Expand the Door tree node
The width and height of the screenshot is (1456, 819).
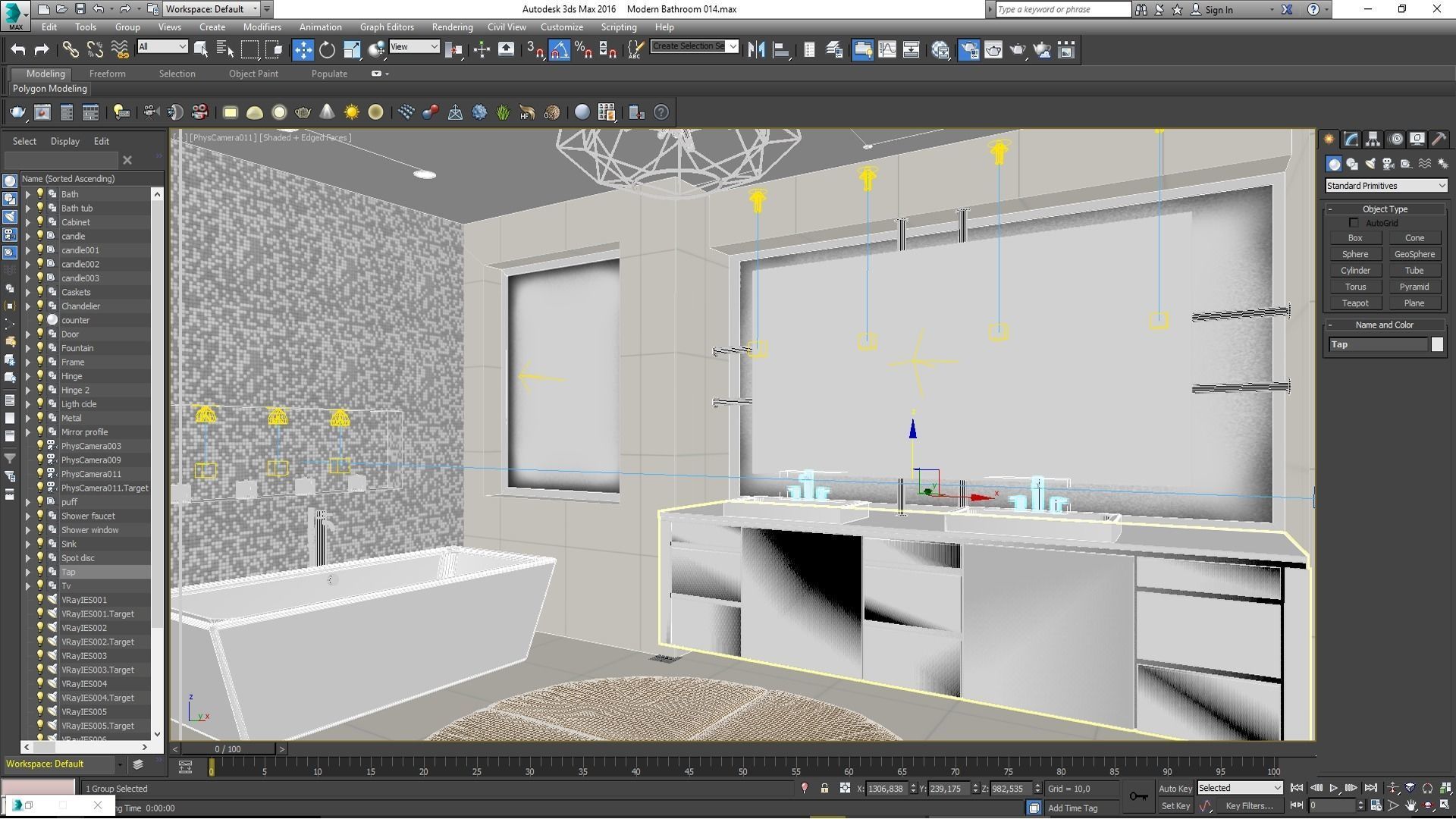(28, 334)
